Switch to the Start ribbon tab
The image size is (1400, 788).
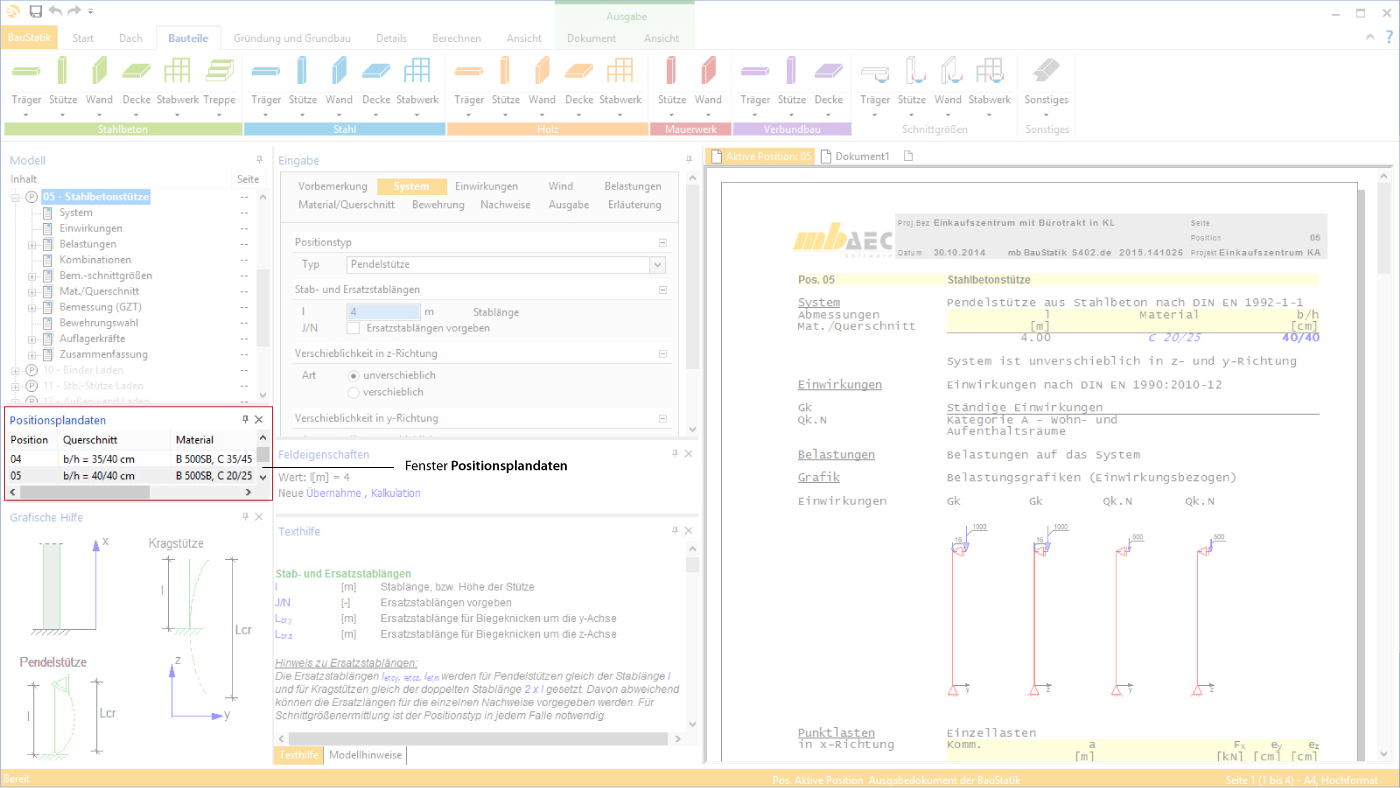[83, 38]
